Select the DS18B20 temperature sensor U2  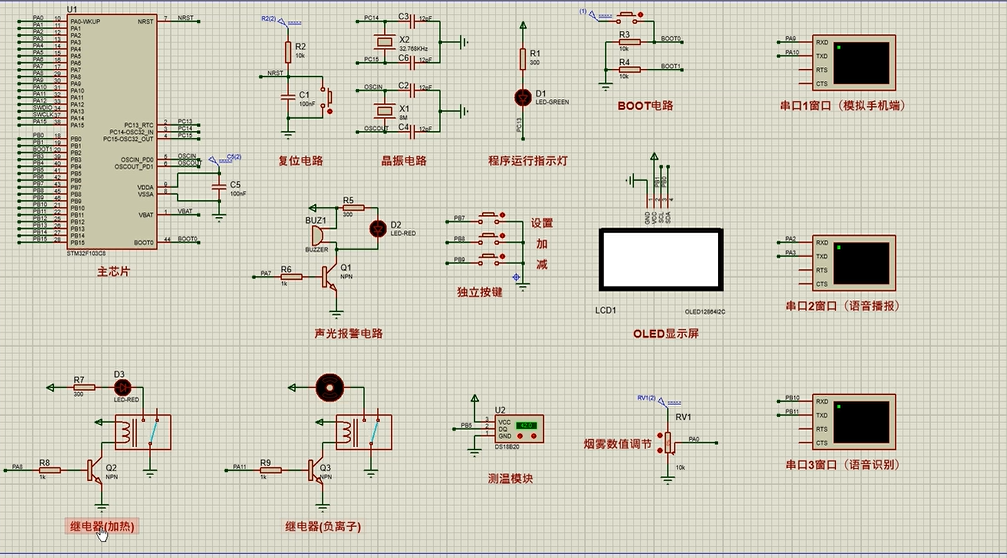pyautogui.click(x=519, y=430)
